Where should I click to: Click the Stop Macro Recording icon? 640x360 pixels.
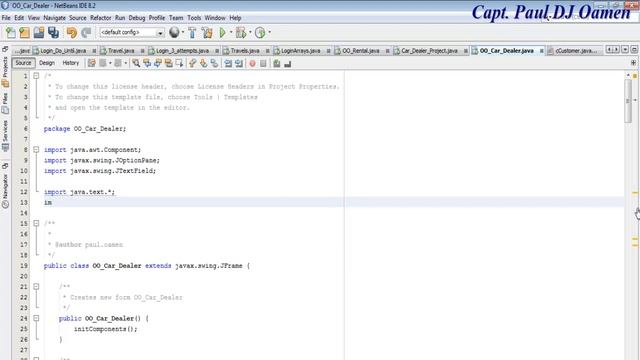pos(263,63)
